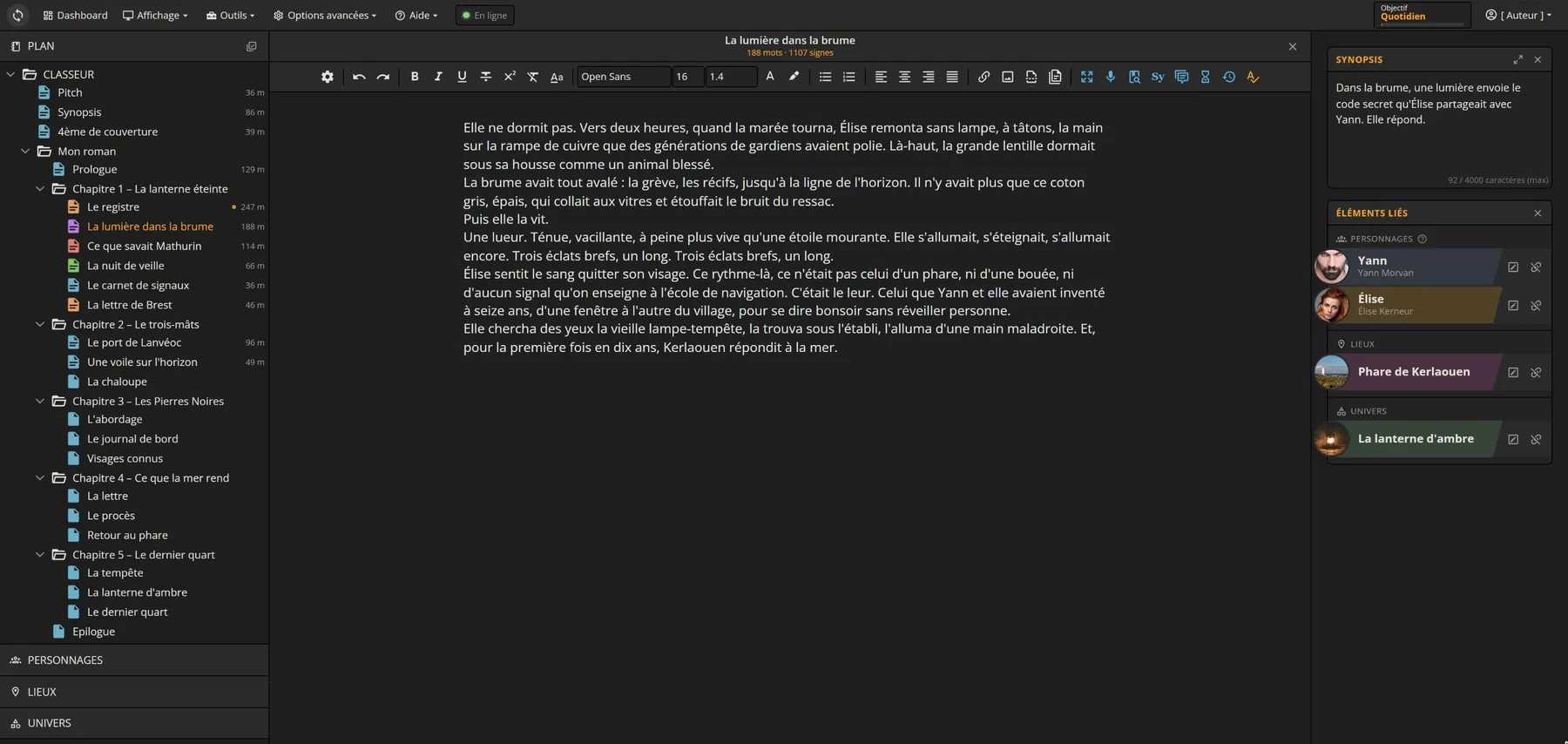Image resolution: width=1568 pixels, height=744 pixels.
Task: Open the [ Auteur ] account menu
Action: click(1518, 15)
